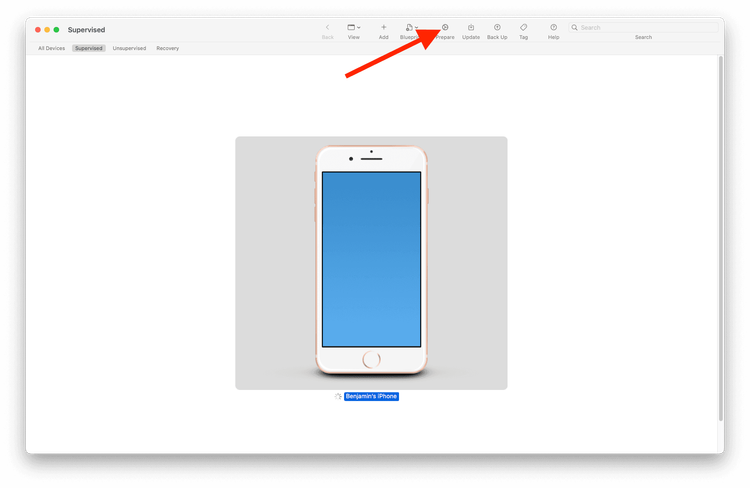Click the Benjamin's iPhone name label

coord(371,397)
